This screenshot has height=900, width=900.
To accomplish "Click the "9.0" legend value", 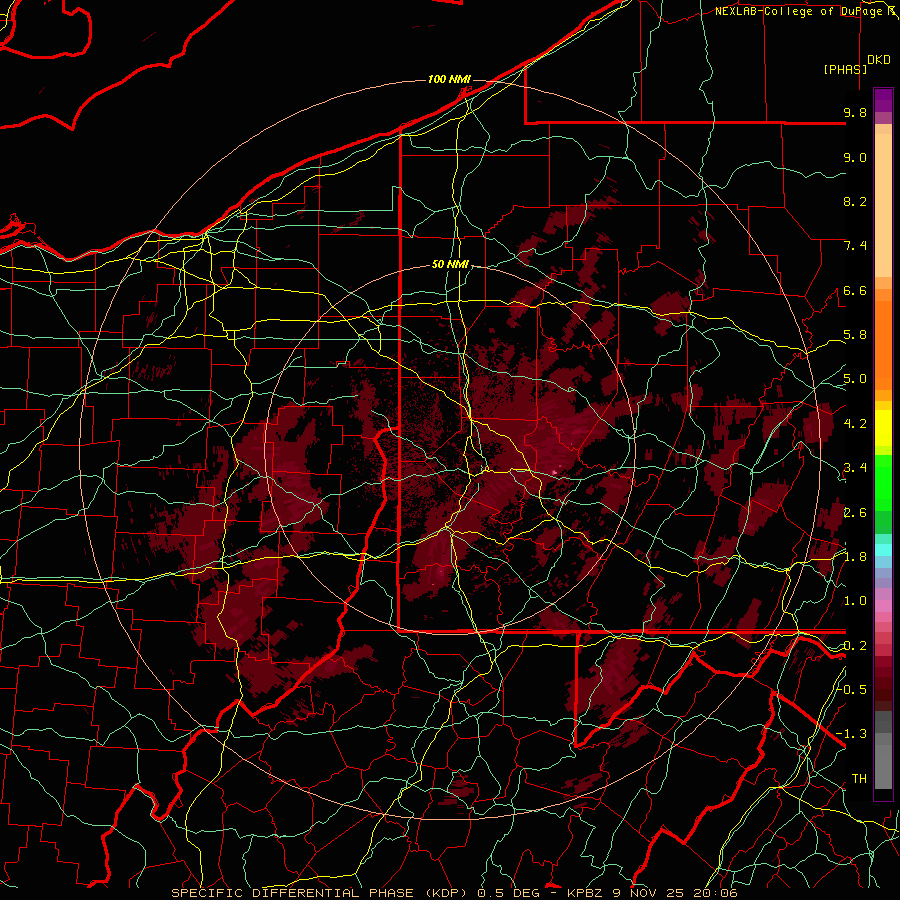I will pyautogui.click(x=855, y=157).
